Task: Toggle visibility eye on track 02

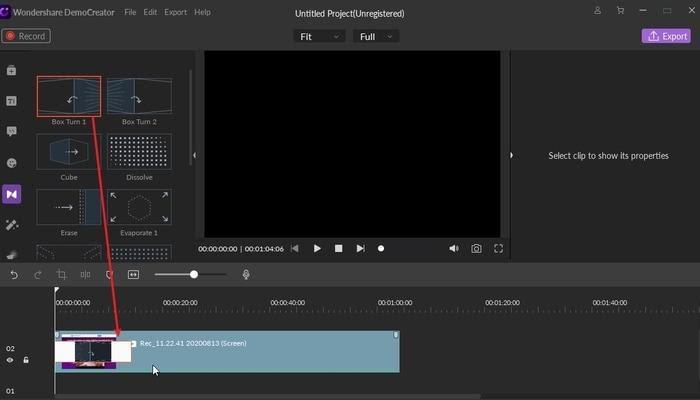Action: (11, 360)
